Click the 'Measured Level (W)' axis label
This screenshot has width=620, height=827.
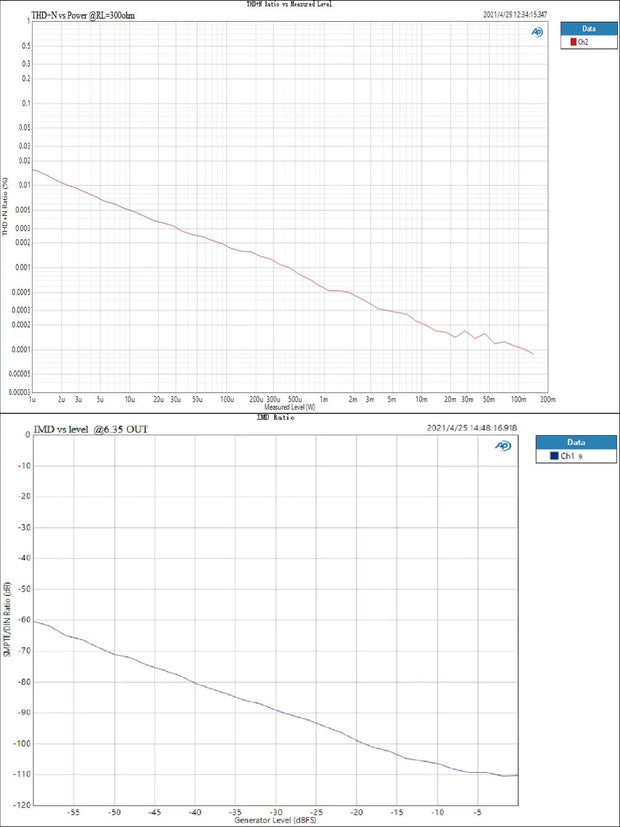[x=289, y=408]
